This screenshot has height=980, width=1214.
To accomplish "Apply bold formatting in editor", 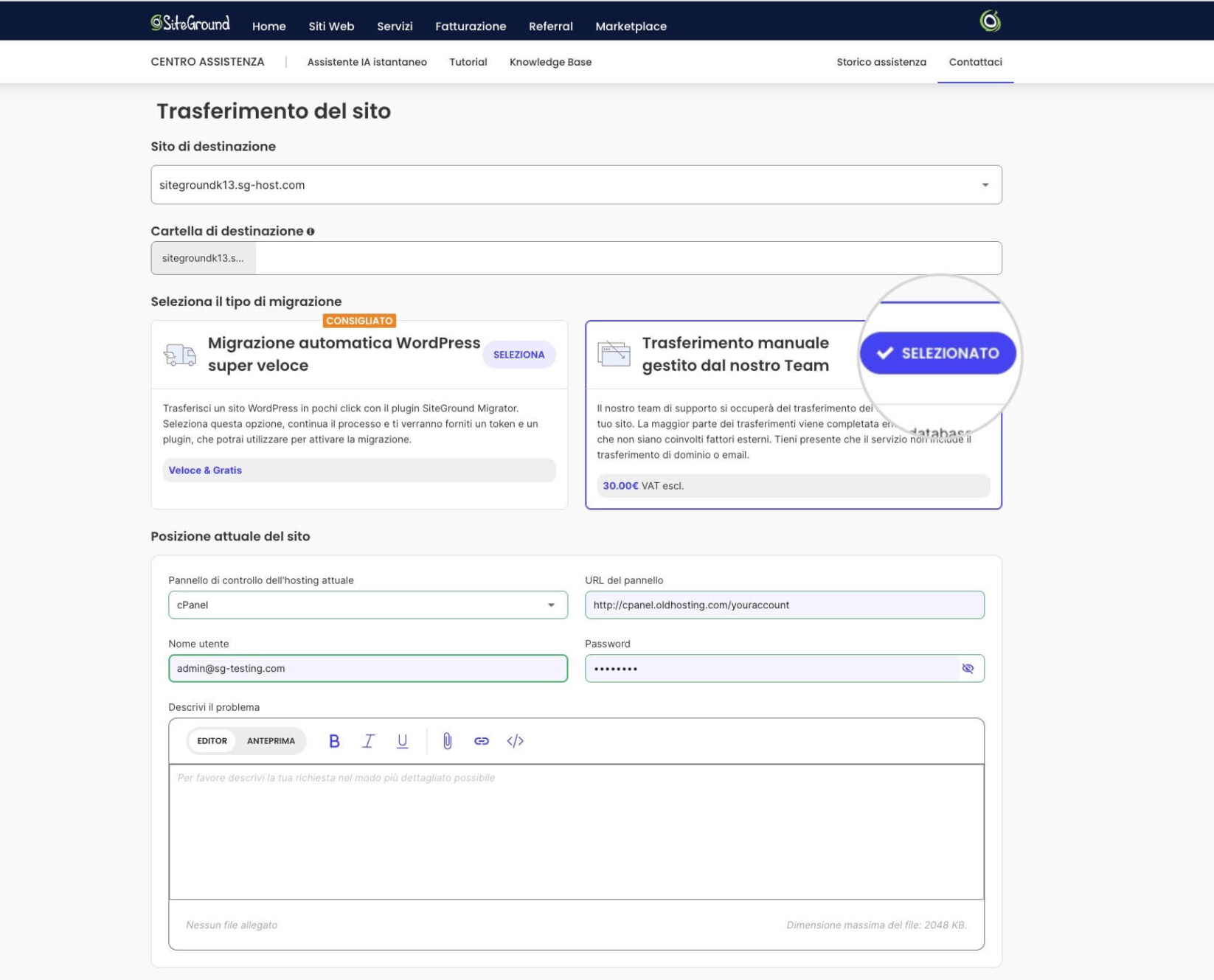I will [334, 741].
